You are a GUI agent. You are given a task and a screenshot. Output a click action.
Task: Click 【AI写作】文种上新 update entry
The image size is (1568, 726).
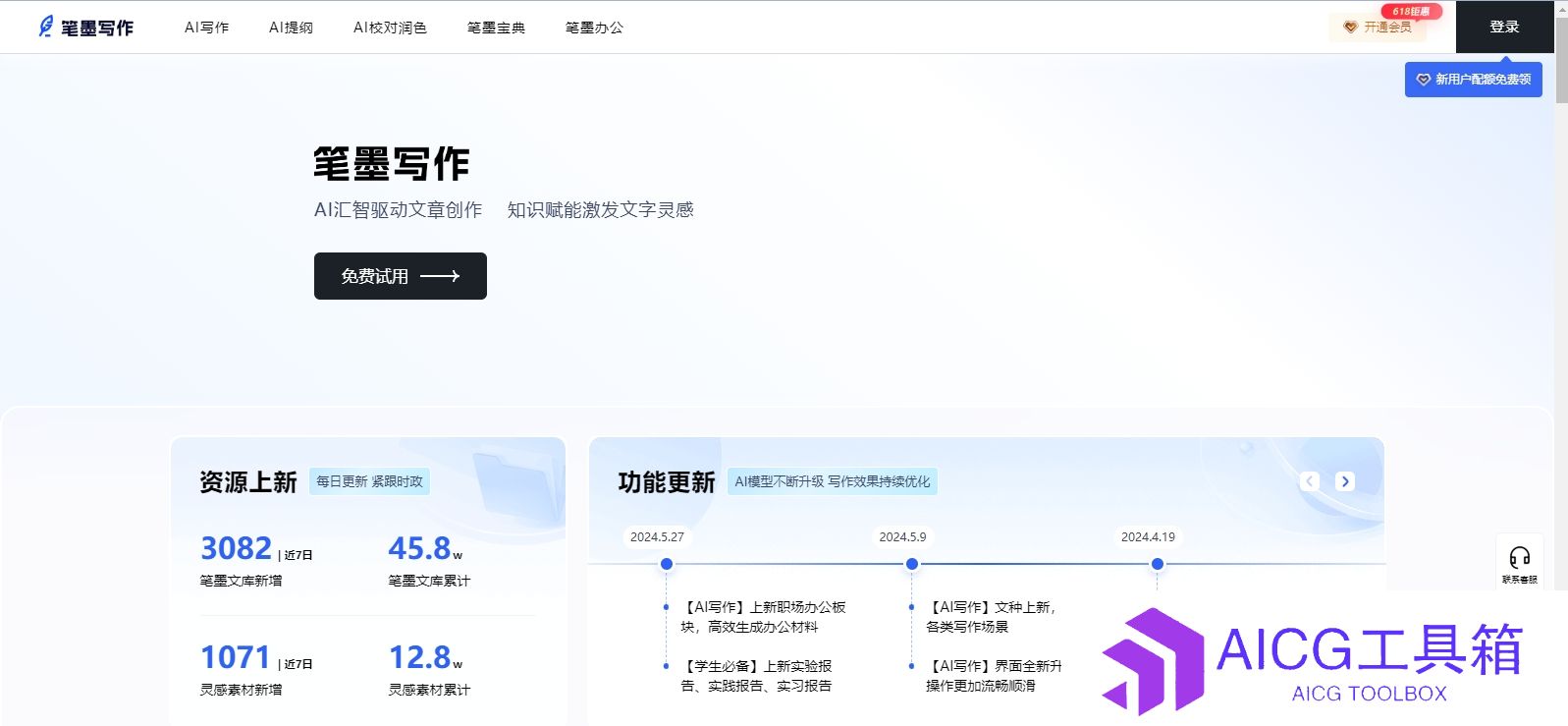pos(991,617)
